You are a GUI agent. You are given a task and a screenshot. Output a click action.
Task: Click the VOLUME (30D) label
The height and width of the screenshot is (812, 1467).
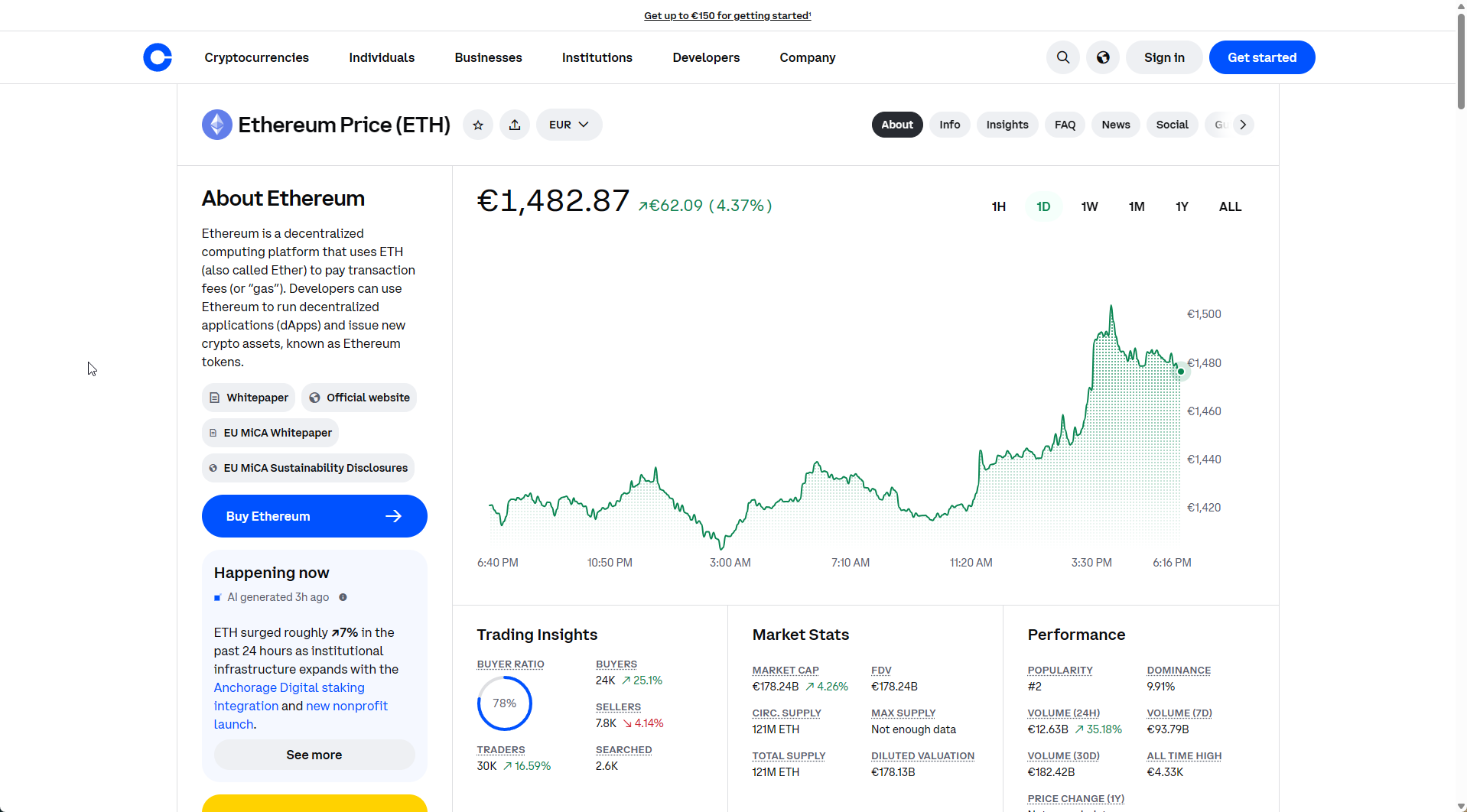click(x=1063, y=756)
